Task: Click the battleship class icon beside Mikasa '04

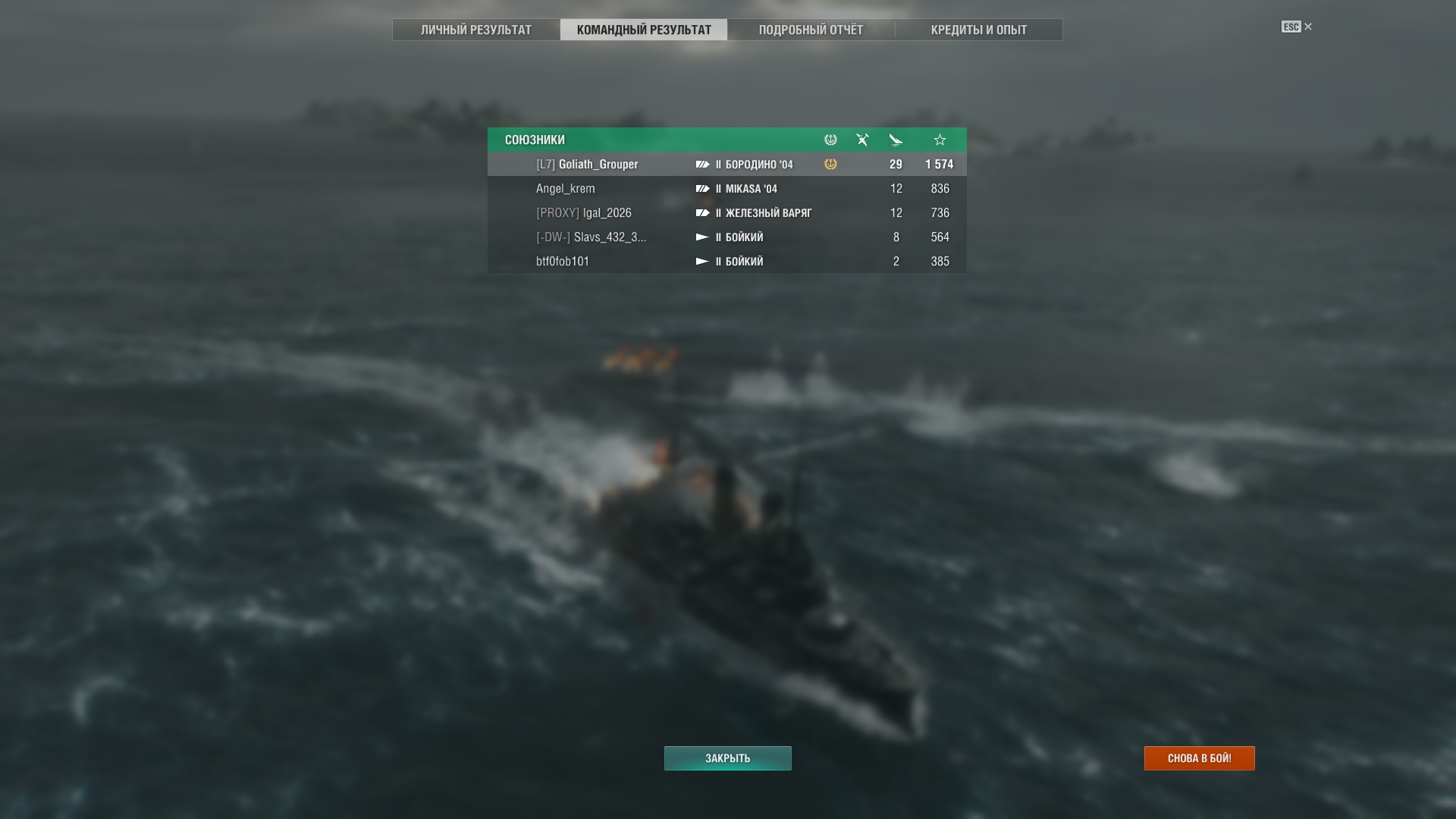Action: (x=702, y=189)
